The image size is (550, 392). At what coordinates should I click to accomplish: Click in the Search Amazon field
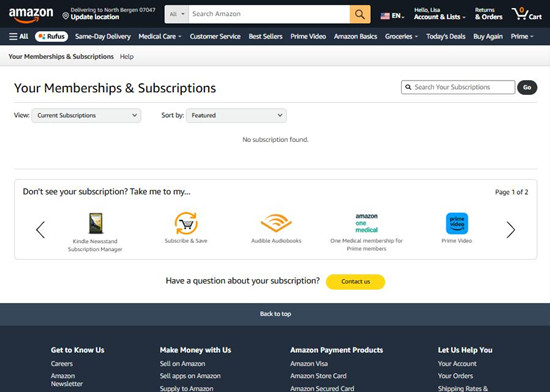269,14
